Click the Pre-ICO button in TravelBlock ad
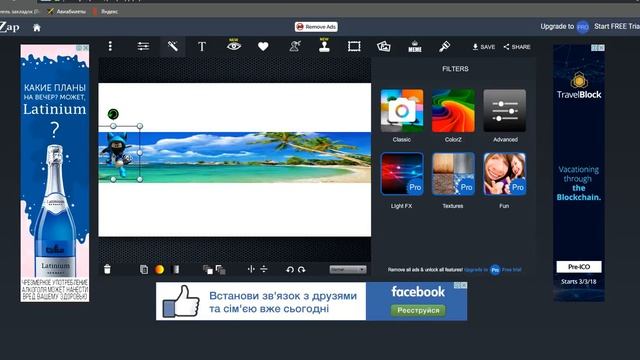 click(579, 267)
